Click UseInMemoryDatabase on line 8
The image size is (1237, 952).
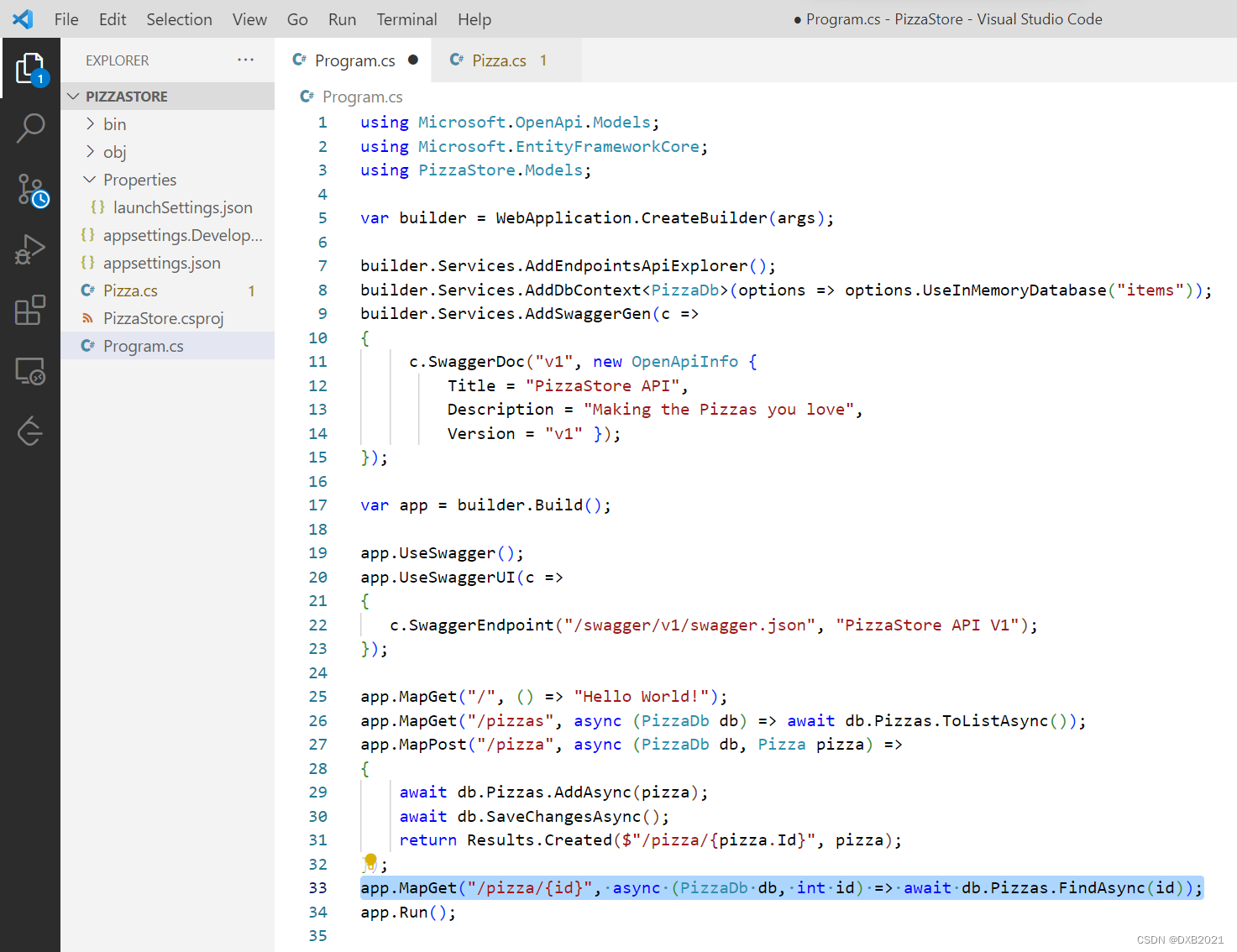click(x=1014, y=290)
